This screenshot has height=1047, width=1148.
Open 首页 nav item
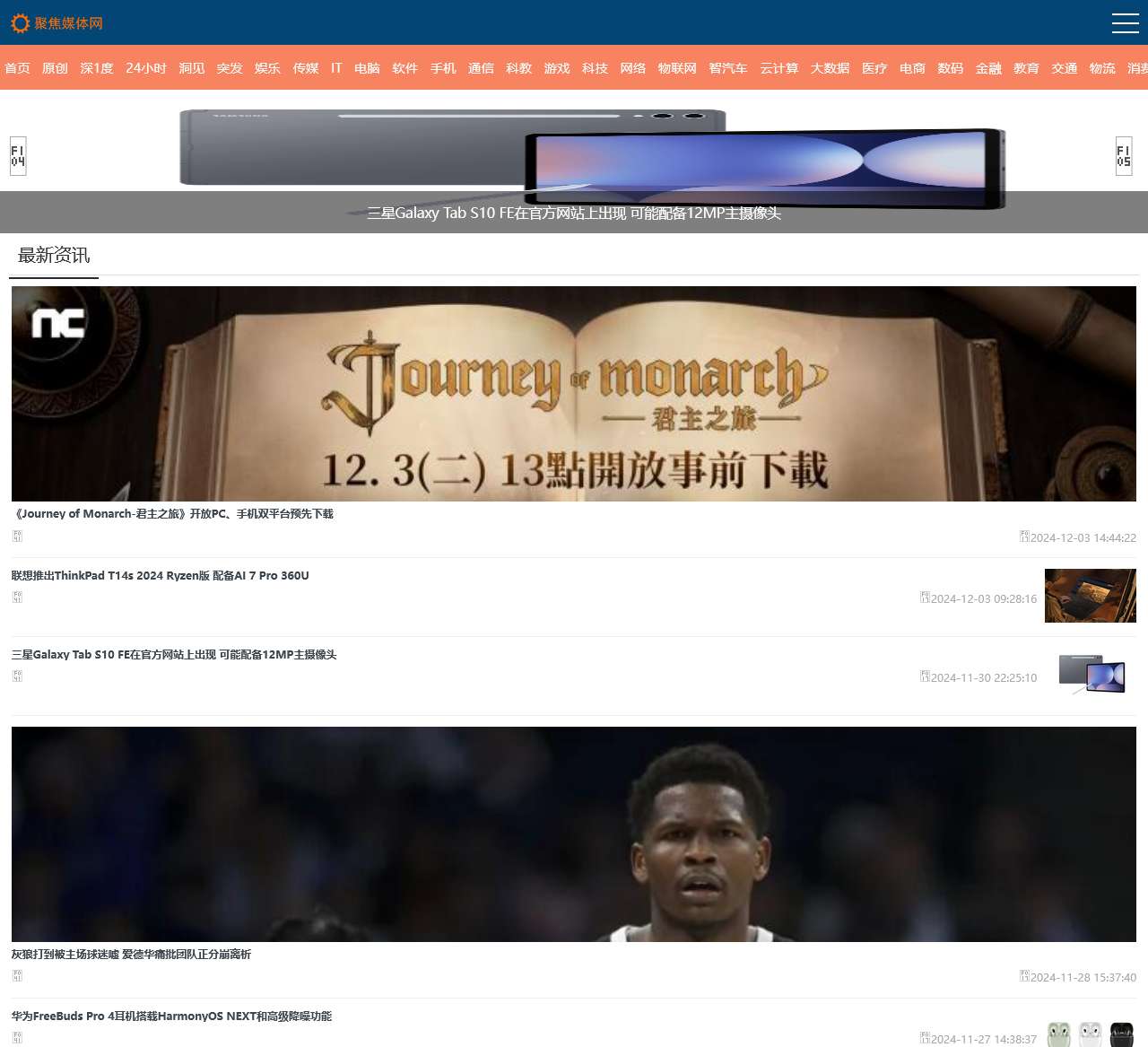[17, 68]
